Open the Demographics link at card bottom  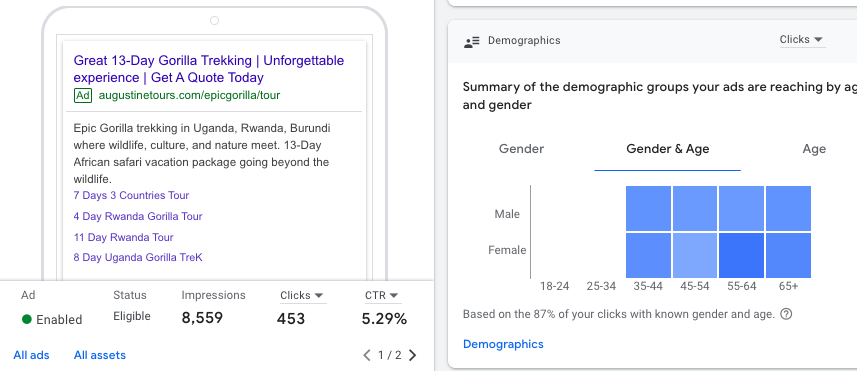[503, 344]
